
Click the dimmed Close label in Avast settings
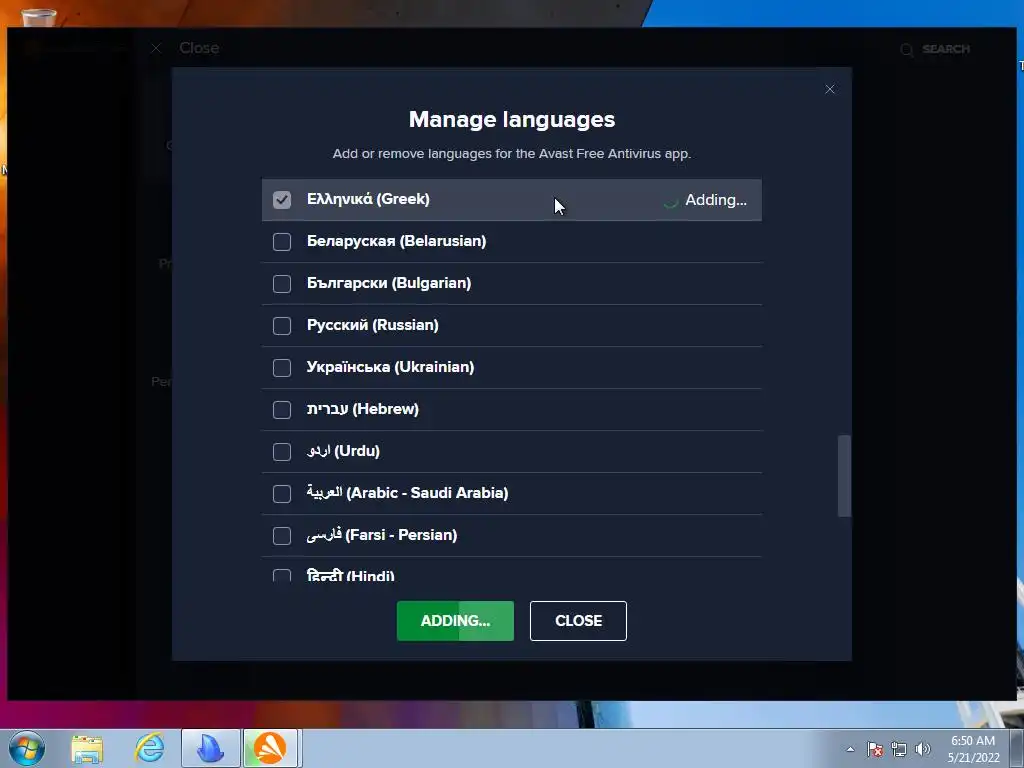[x=199, y=48]
